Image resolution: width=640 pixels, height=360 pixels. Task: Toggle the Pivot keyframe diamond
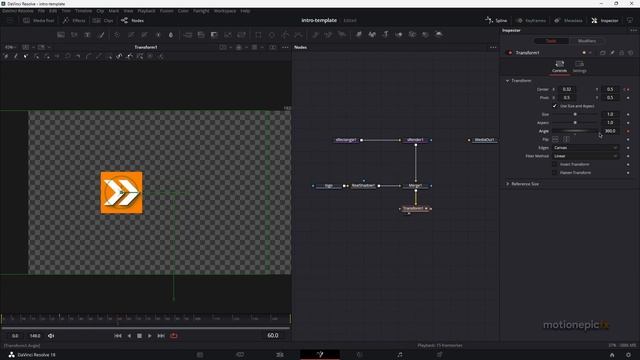pyautogui.click(x=628, y=98)
